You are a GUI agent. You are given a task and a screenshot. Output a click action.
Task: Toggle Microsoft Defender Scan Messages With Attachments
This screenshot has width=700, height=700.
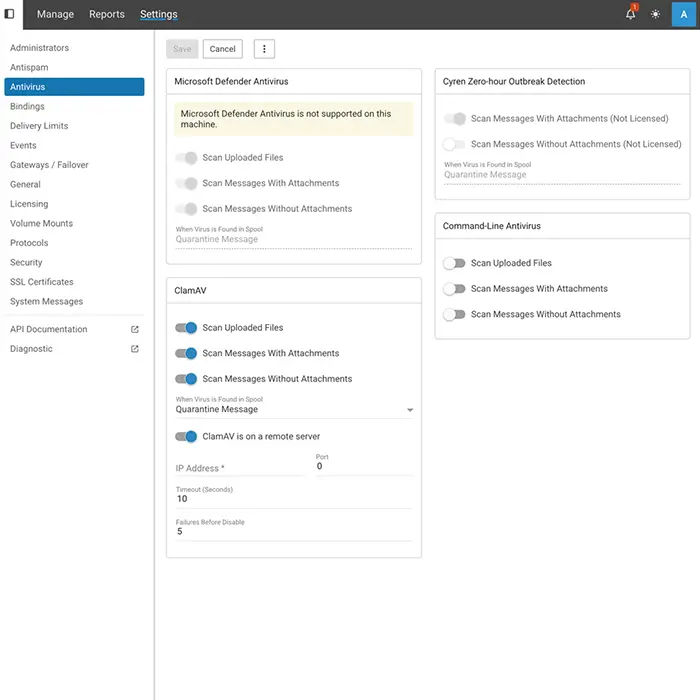[186, 183]
